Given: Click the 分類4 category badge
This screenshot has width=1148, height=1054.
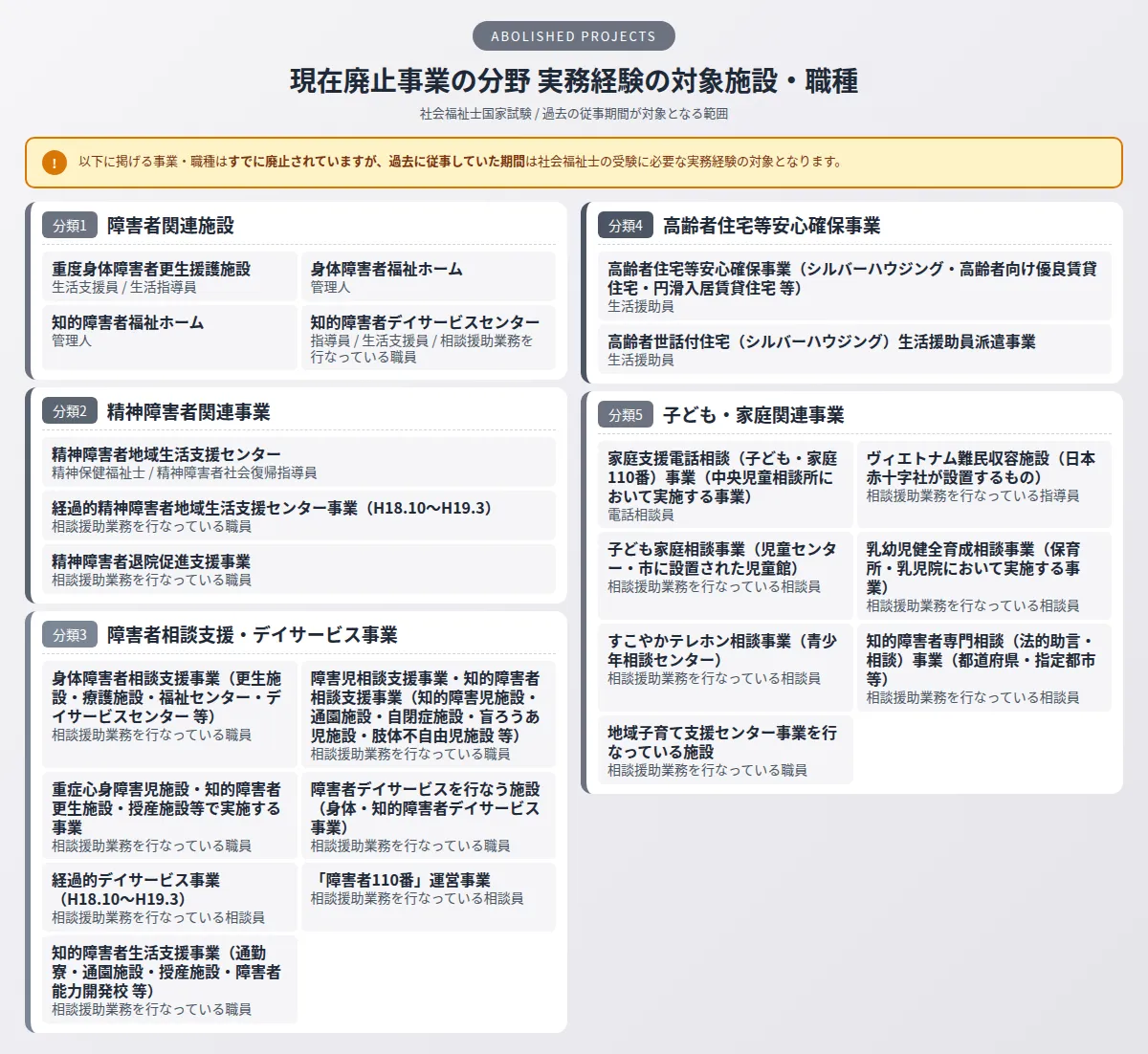Looking at the screenshot, I should [626, 226].
